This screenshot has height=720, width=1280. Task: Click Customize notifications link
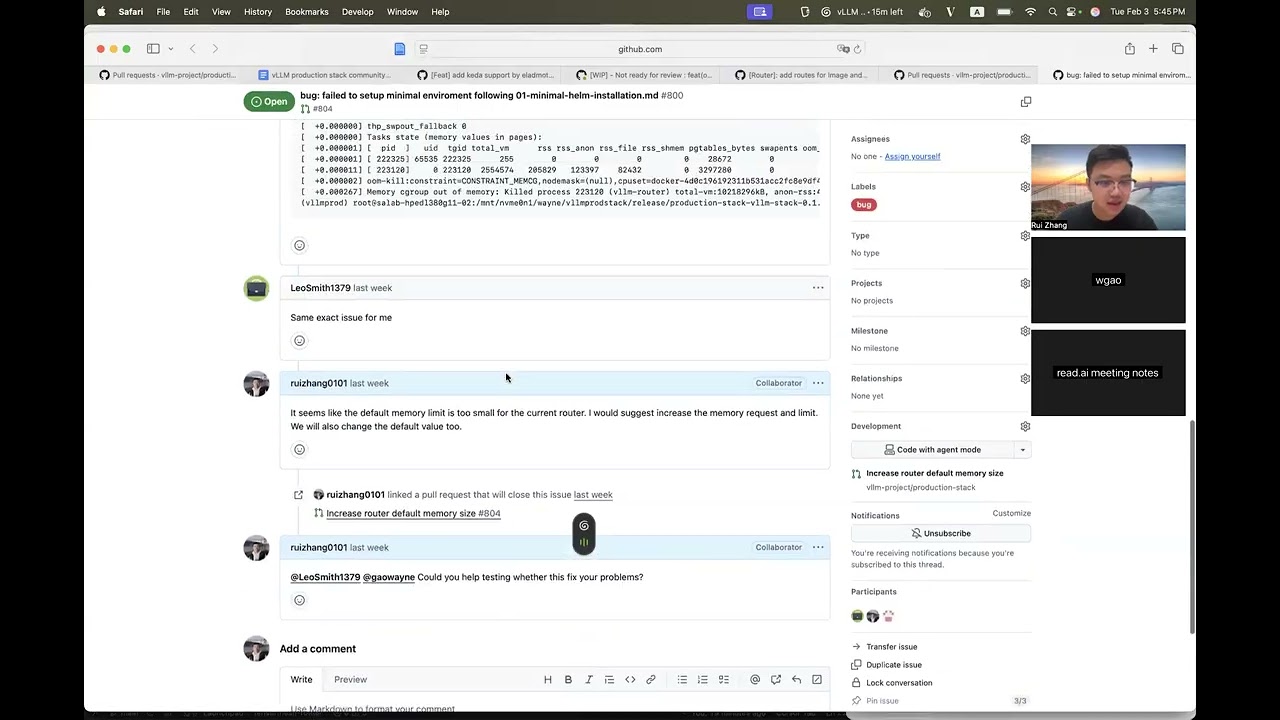(x=1011, y=514)
